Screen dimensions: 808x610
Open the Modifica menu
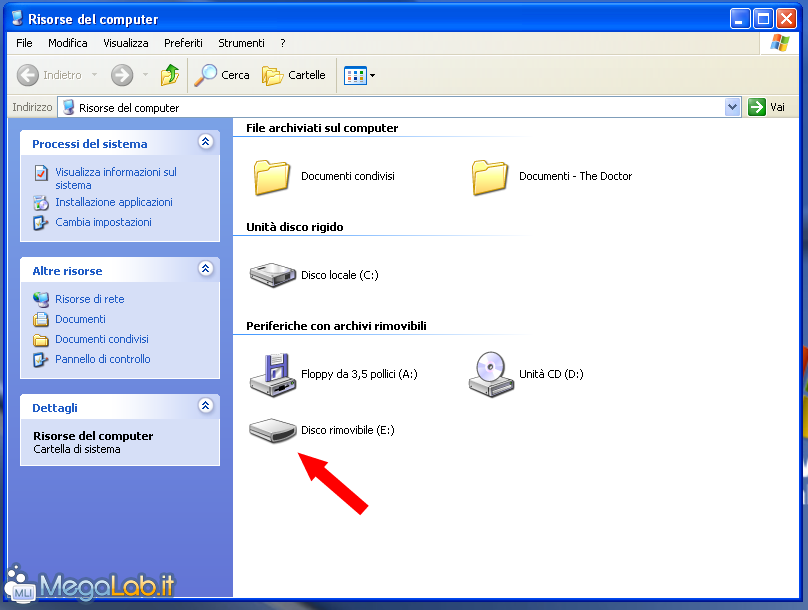68,43
